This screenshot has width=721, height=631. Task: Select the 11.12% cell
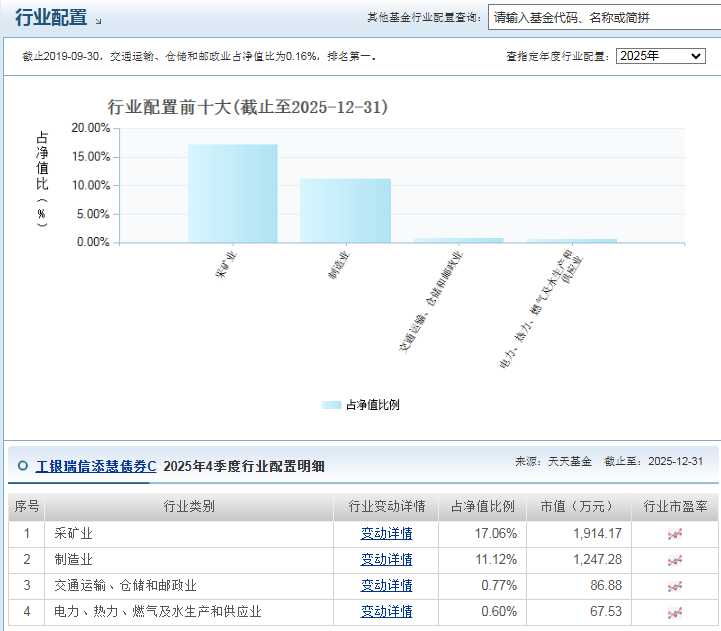click(x=482, y=560)
